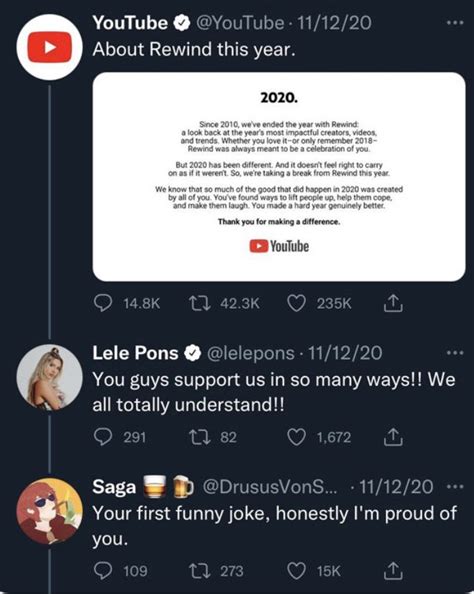Share Saga's tweet
Image resolution: width=474 pixels, height=594 pixels.
(x=393, y=571)
